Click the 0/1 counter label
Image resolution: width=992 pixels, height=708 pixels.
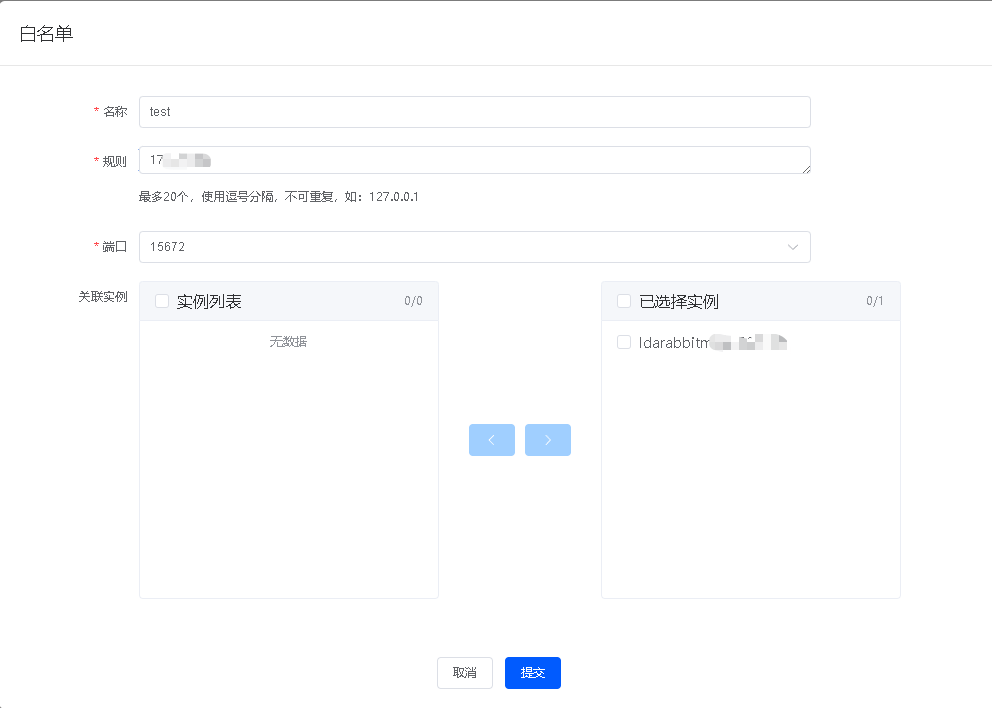pos(875,300)
